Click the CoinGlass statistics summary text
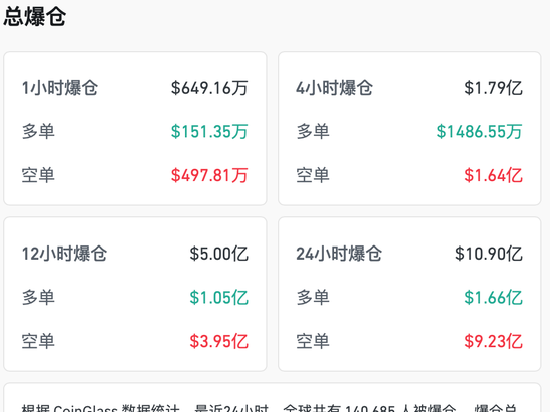This screenshot has height=412, width=550. tap(269, 408)
